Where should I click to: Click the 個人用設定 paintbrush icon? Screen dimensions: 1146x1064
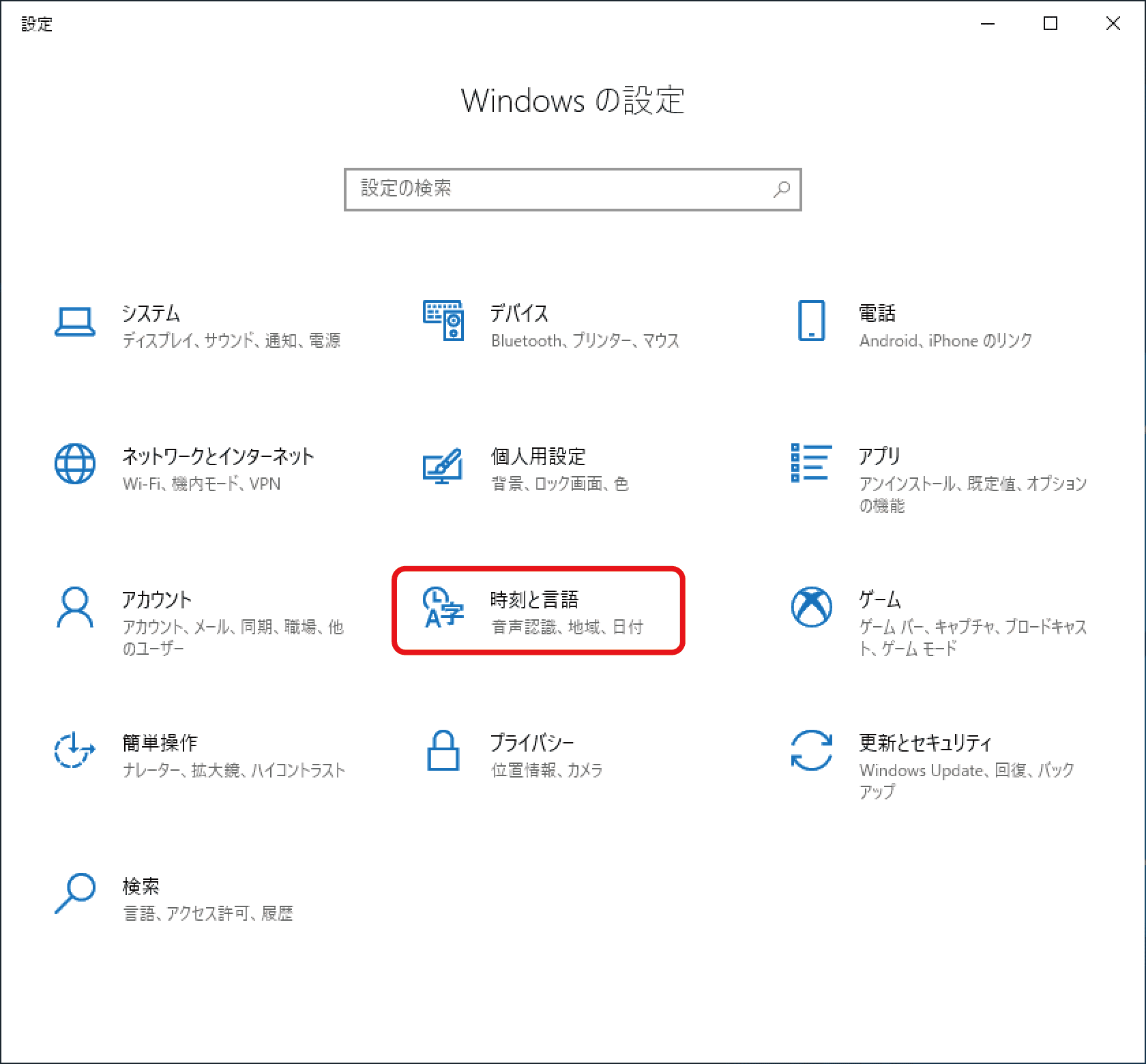pos(443,466)
